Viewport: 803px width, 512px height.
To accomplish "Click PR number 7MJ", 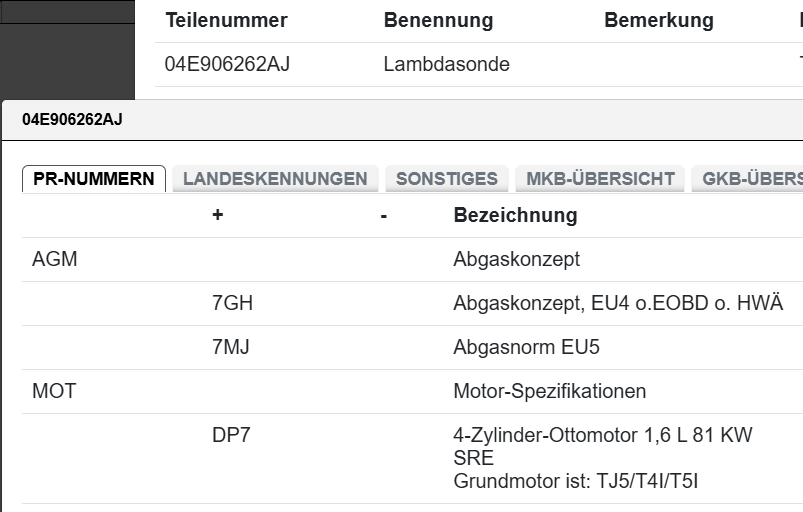I will click(232, 348).
